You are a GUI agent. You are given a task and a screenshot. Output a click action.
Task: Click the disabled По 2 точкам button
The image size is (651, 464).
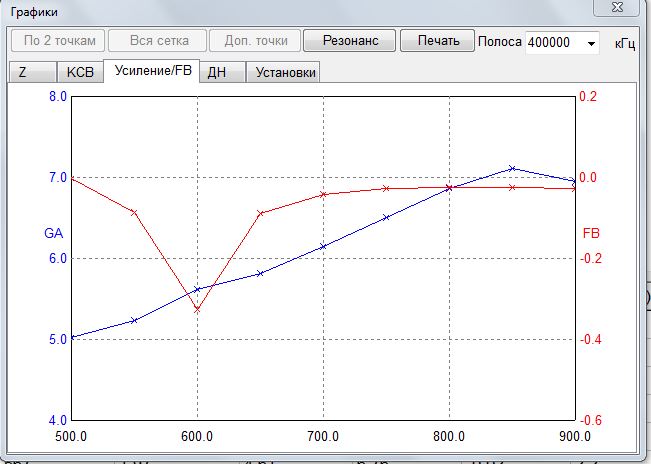[58, 41]
